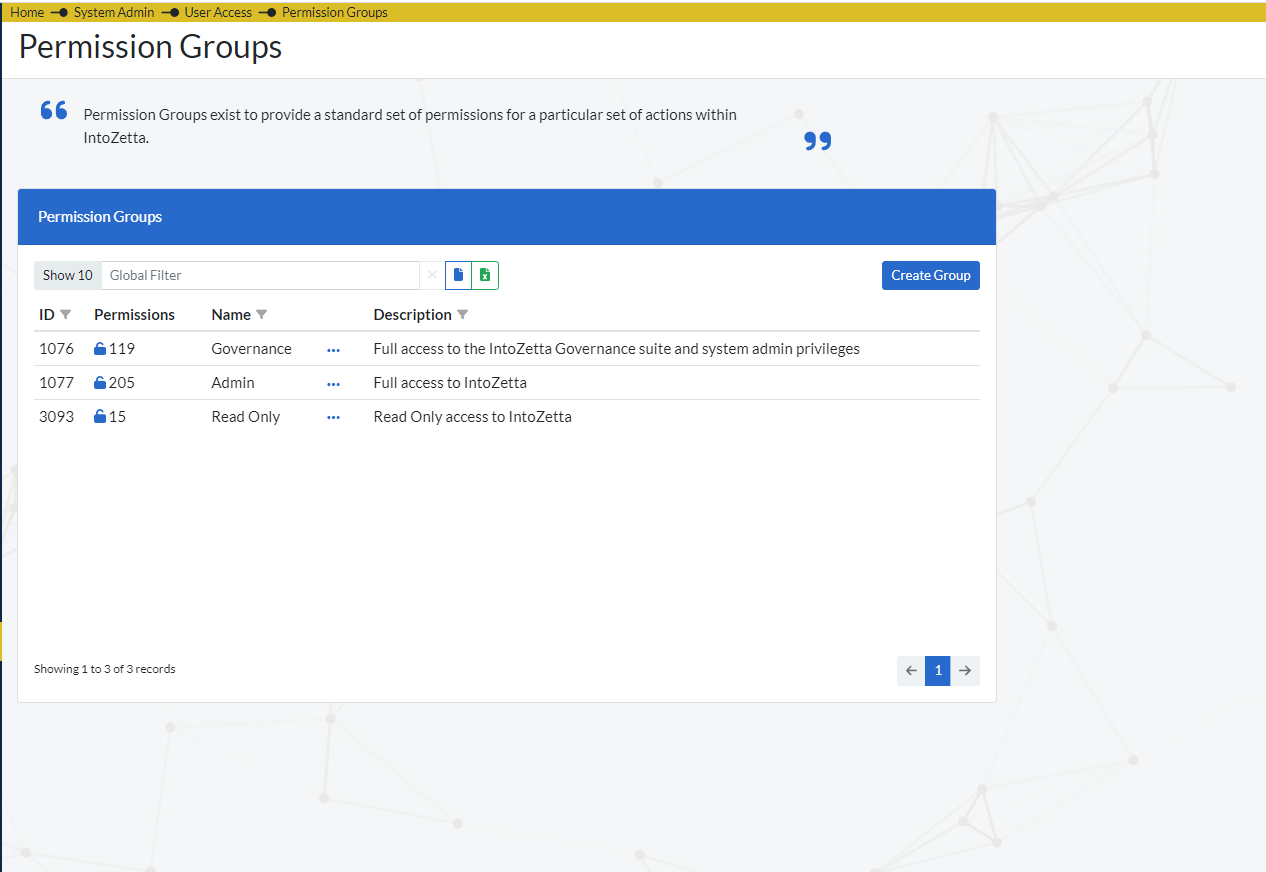Image resolution: width=1266 pixels, height=872 pixels.
Task: Click the lock icon for Governance group
Action: coord(100,349)
